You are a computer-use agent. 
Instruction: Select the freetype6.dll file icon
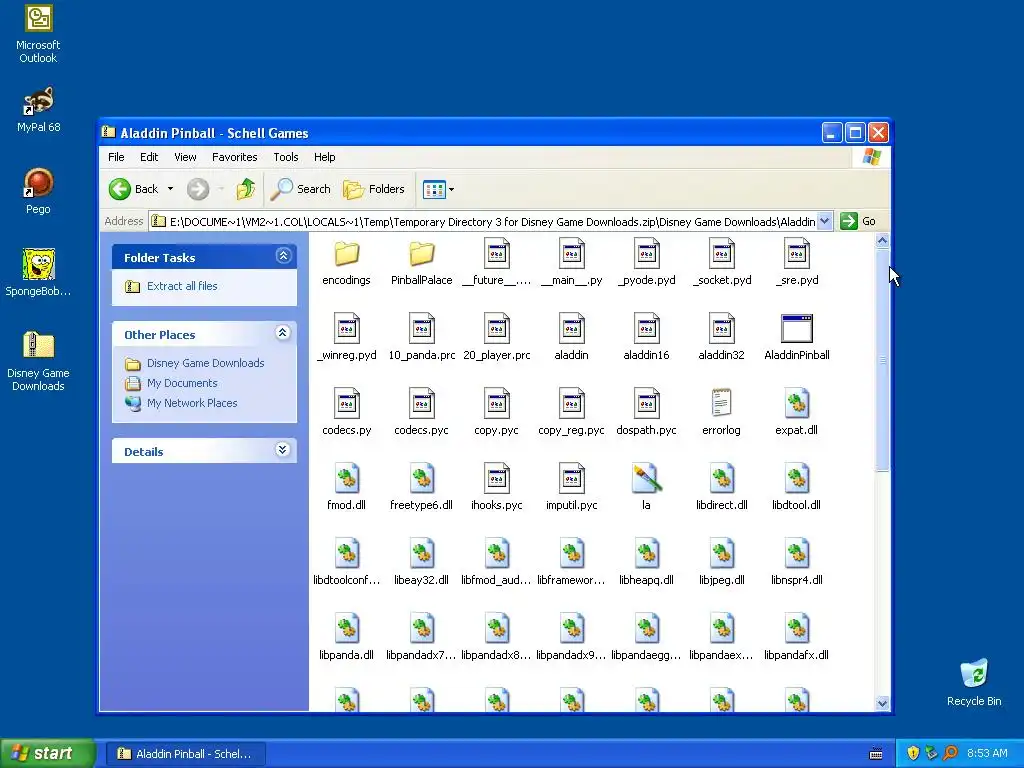tap(422, 478)
